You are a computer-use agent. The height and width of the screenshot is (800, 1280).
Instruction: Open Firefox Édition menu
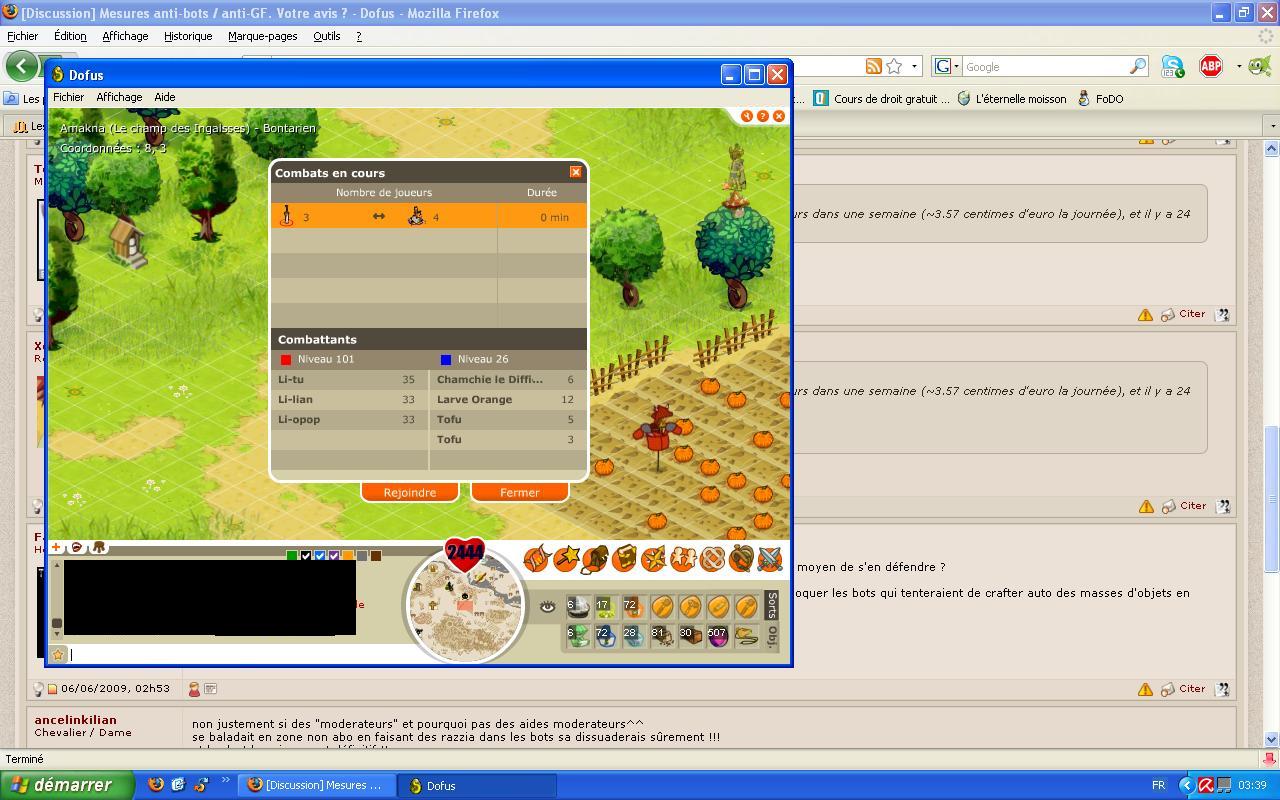pyautogui.click(x=70, y=36)
